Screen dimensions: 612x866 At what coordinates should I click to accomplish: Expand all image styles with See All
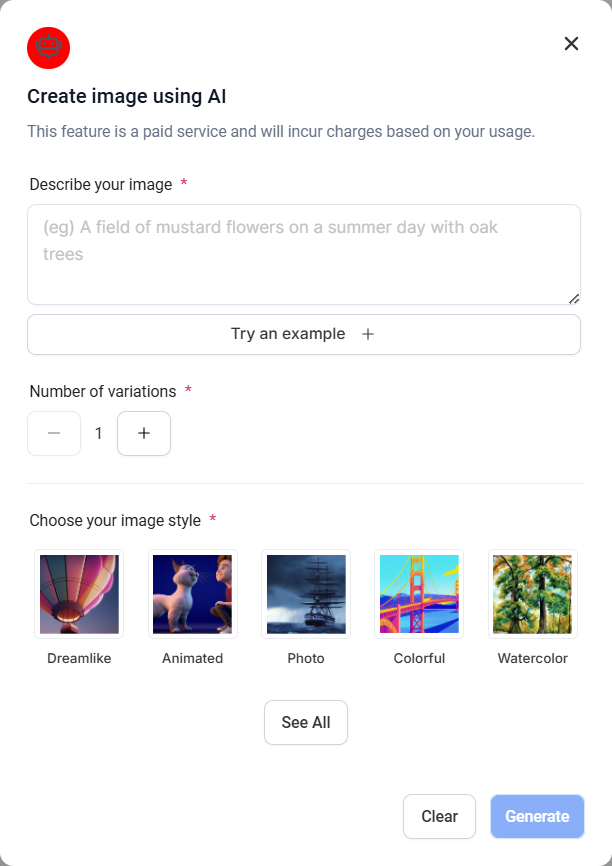point(306,722)
